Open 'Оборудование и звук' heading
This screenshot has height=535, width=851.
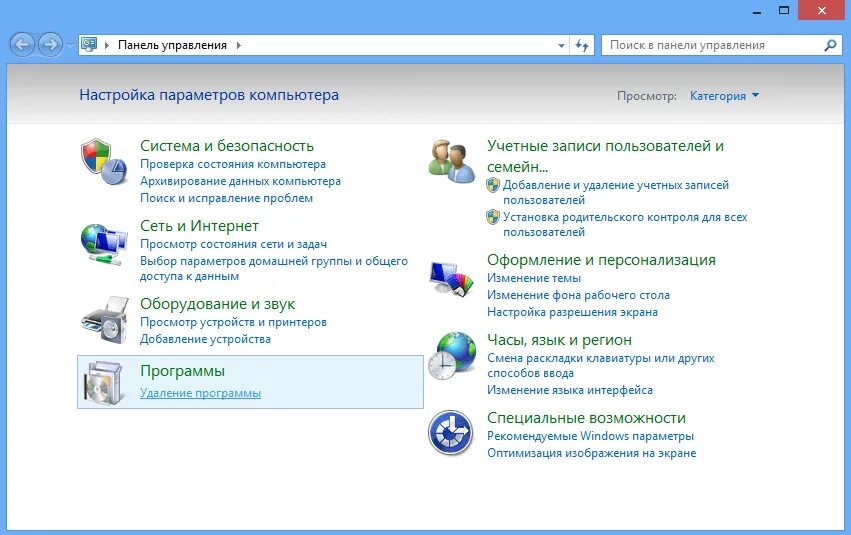pyautogui.click(x=218, y=304)
